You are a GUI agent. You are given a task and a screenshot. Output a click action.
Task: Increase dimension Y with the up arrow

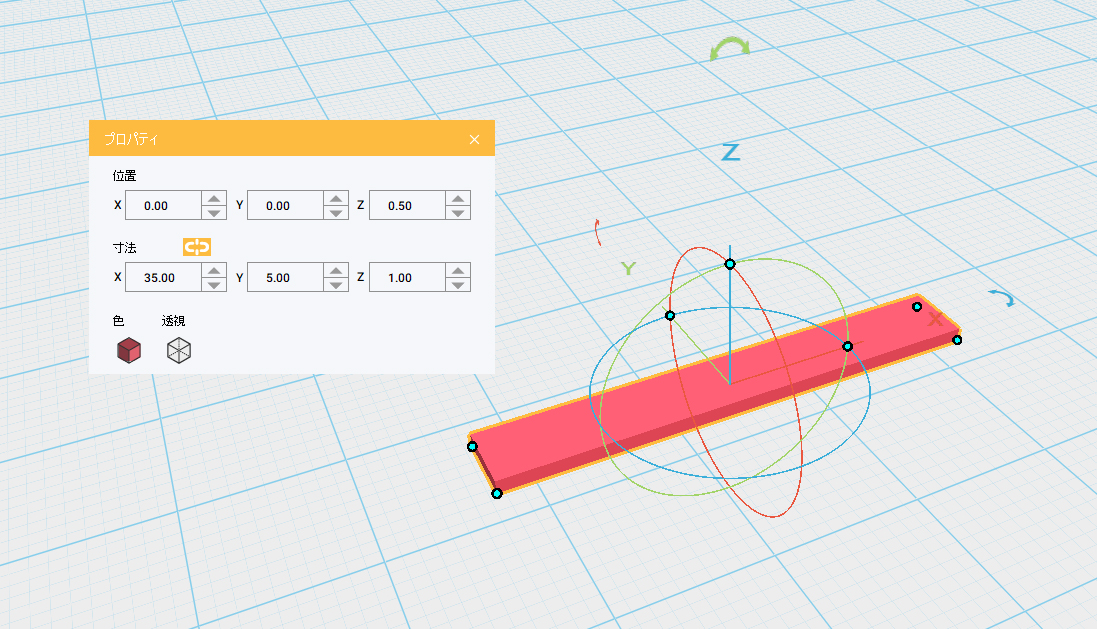click(x=336, y=271)
